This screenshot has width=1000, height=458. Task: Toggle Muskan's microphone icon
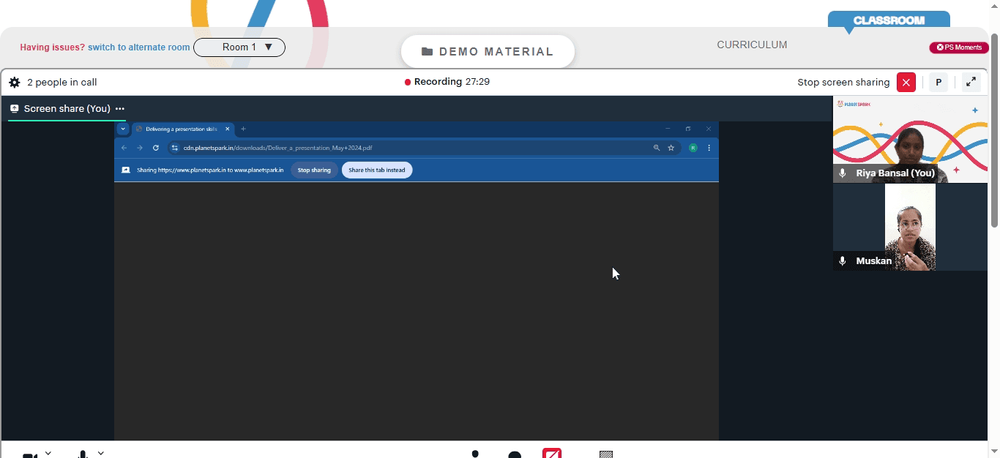coord(842,261)
